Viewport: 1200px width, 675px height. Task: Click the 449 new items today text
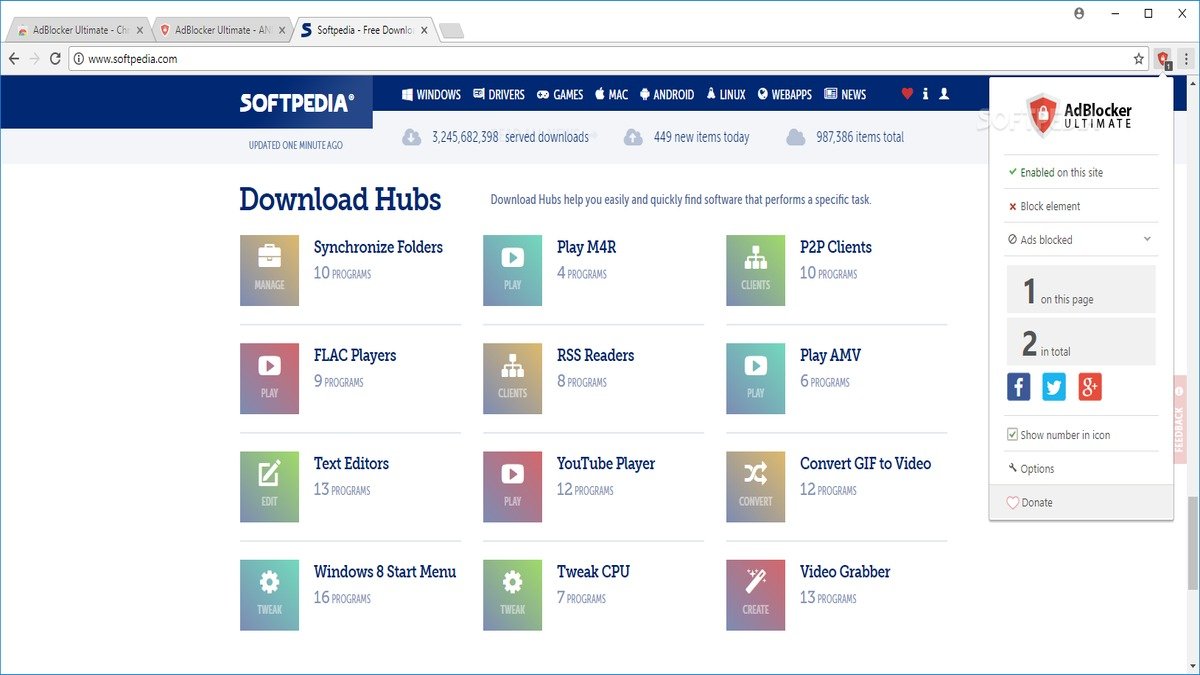701,137
